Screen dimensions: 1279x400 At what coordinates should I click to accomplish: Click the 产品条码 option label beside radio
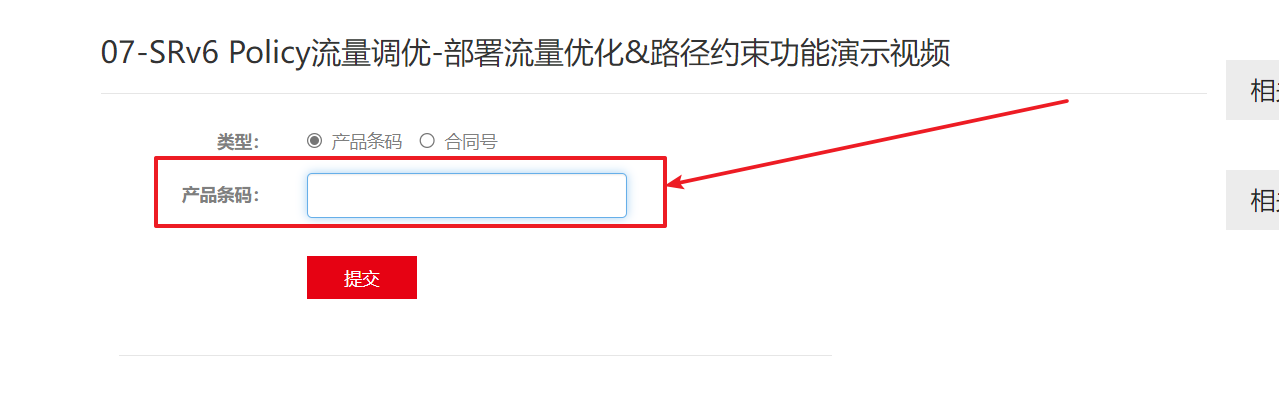coord(366,142)
